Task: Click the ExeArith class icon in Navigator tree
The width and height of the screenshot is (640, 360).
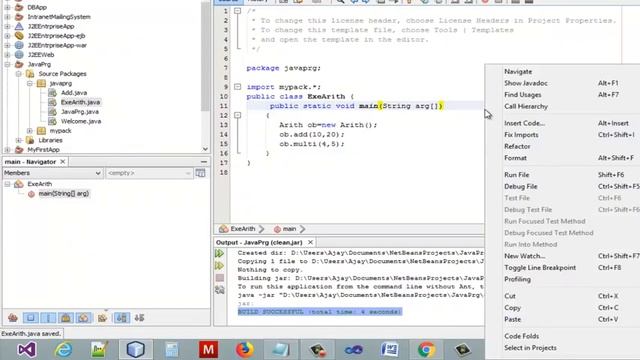Action: (x=19, y=184)
